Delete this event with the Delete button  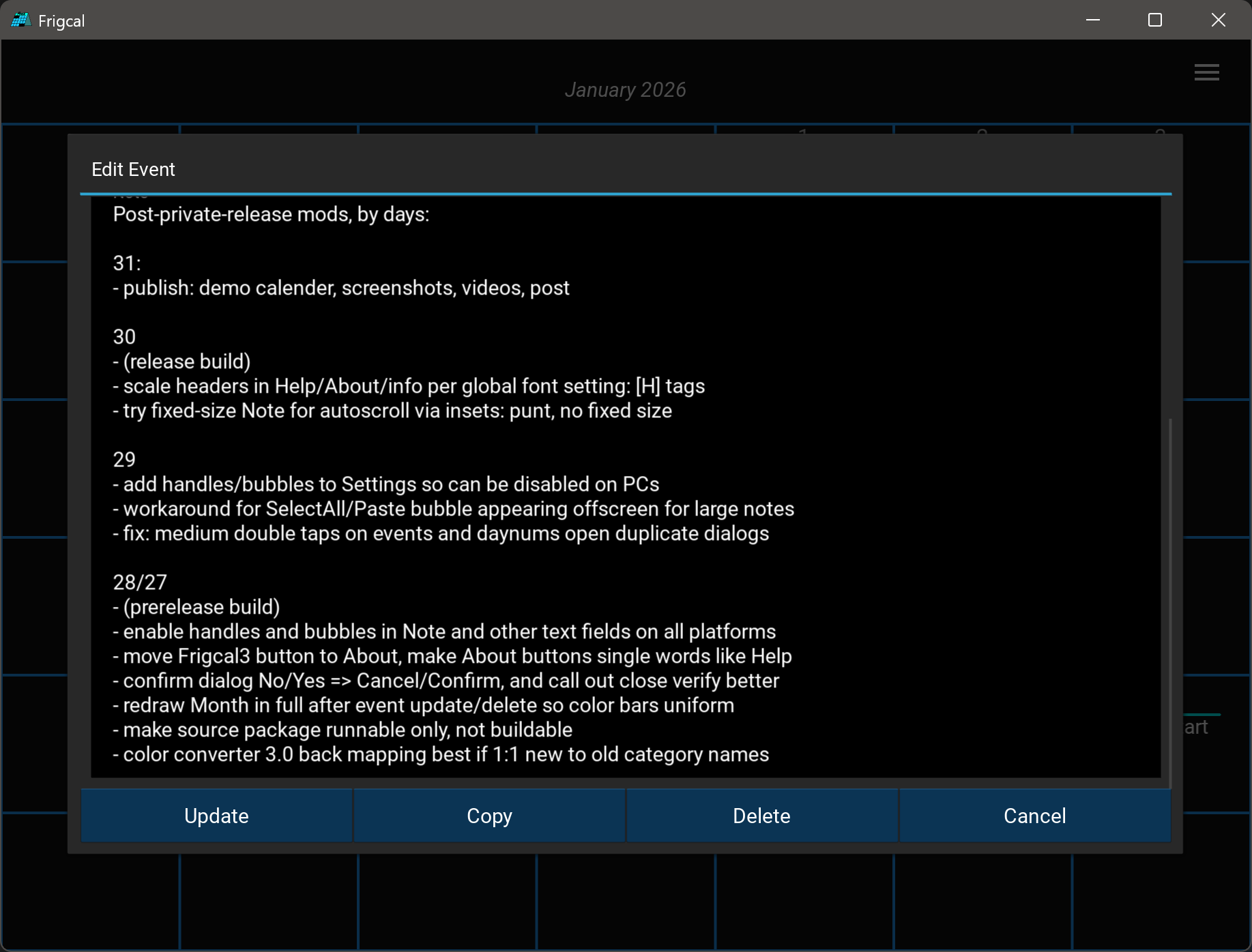pyautogui.click(x=761, y=816)
